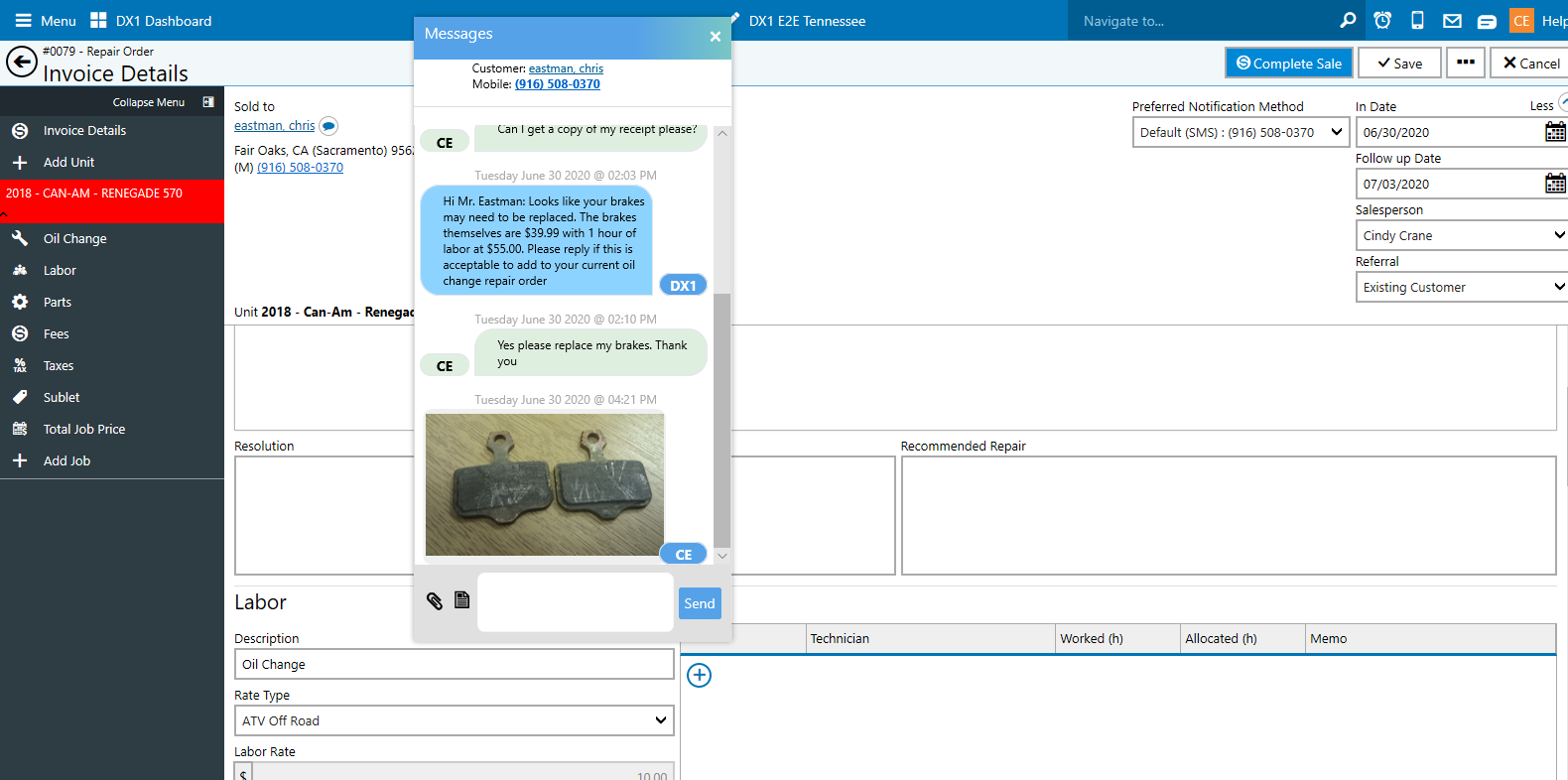Click the message text input box
Screen dimensions: 1568x780
tap(576, 601)
